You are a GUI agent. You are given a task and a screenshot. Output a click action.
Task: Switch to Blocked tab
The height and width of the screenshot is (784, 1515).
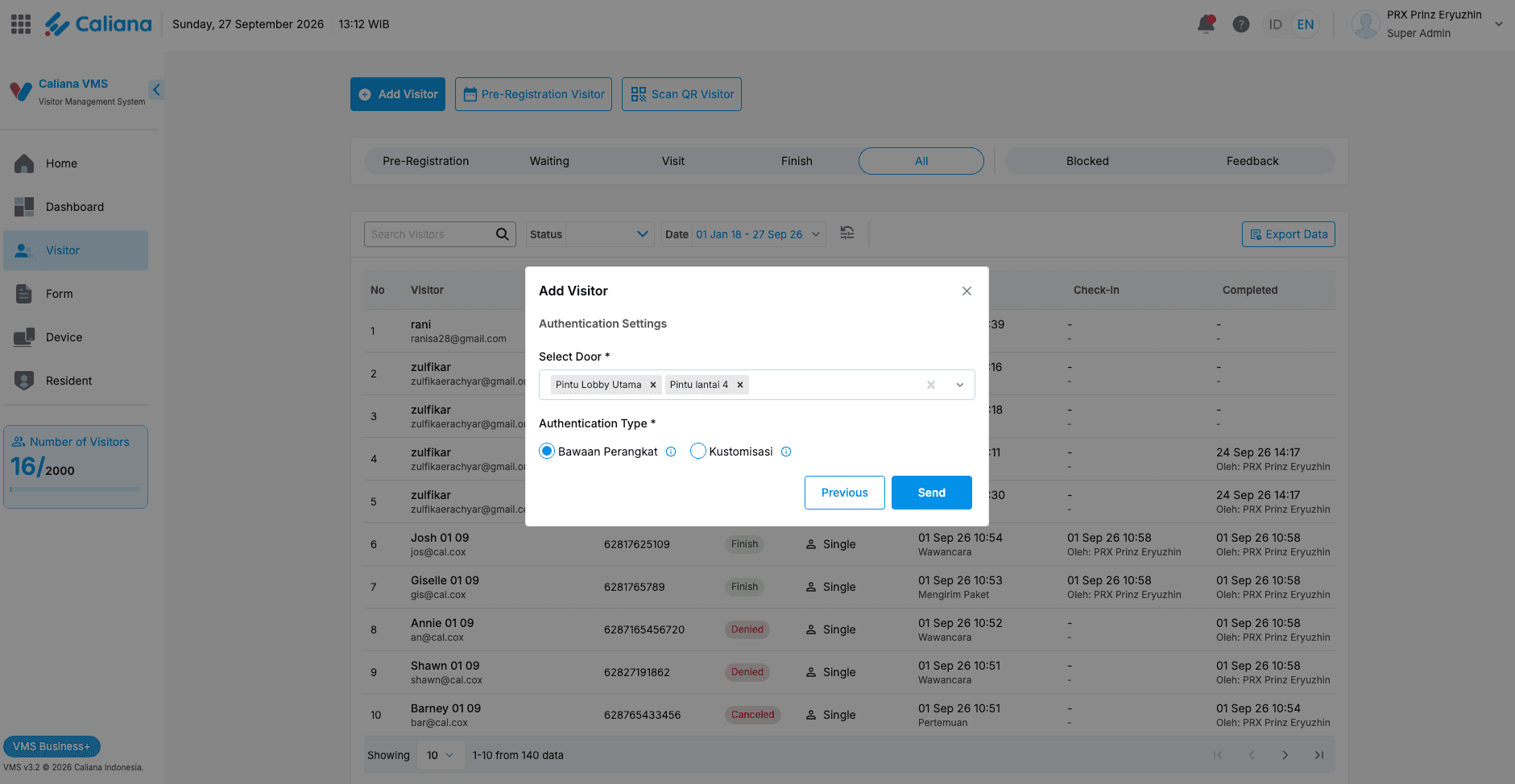click(1087, 161)
